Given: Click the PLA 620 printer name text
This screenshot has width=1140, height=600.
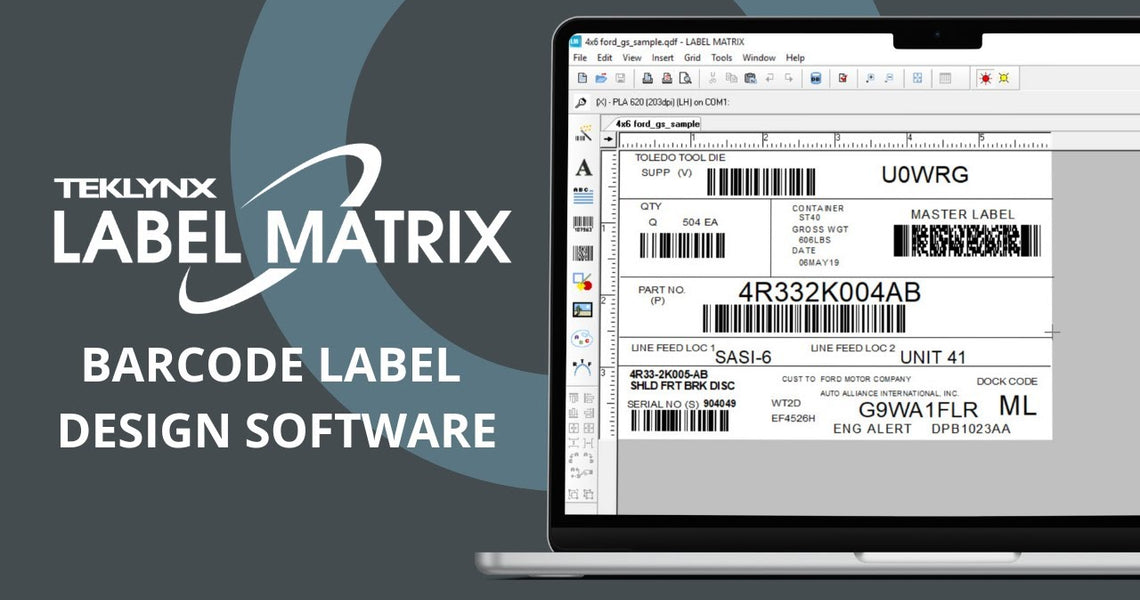Looking at the screenshot, I should tap(662, 103).
